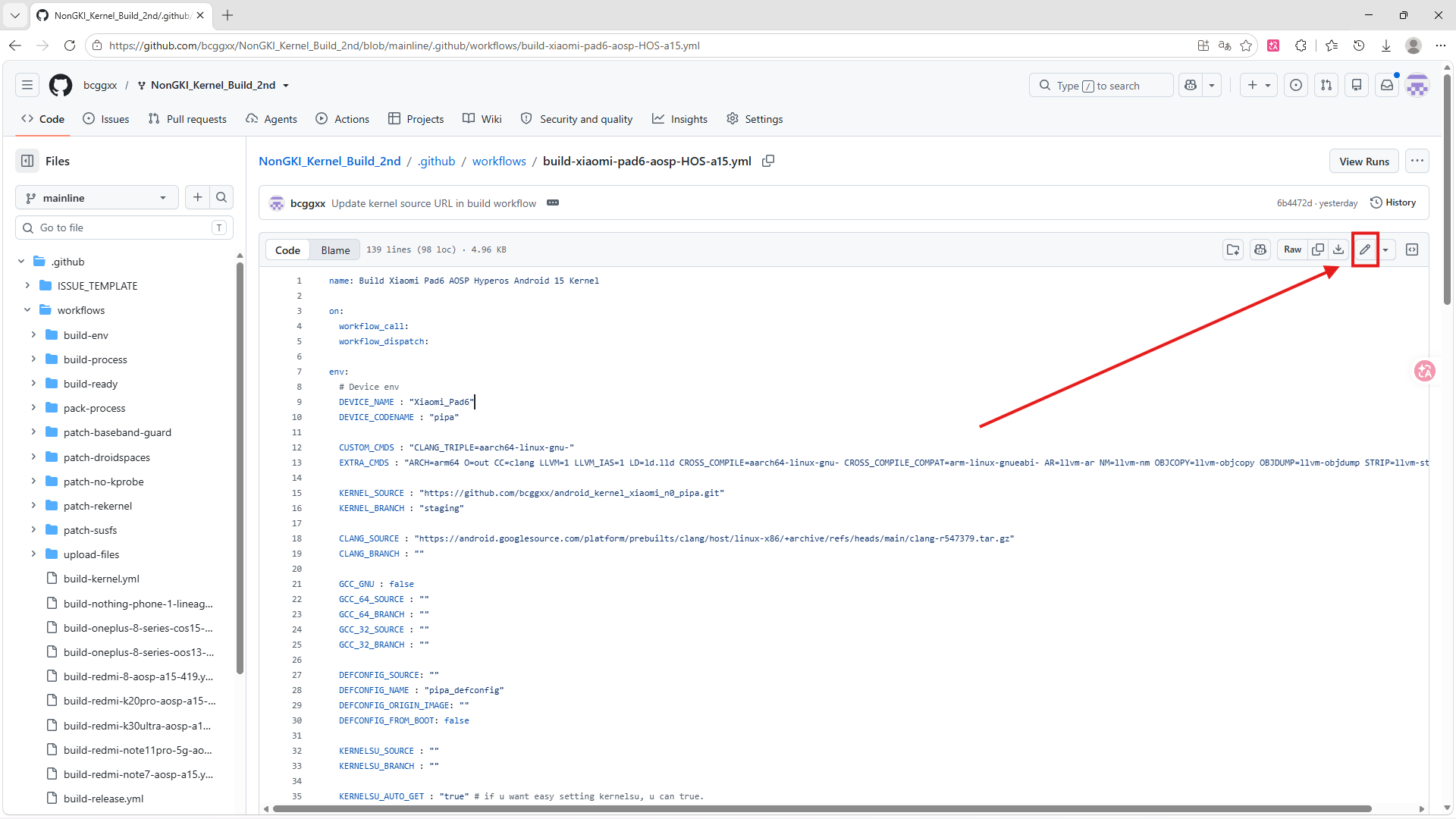The image size is (1456, 819).
Task: Open browser extensions menu
Action: click(1301, 45)
